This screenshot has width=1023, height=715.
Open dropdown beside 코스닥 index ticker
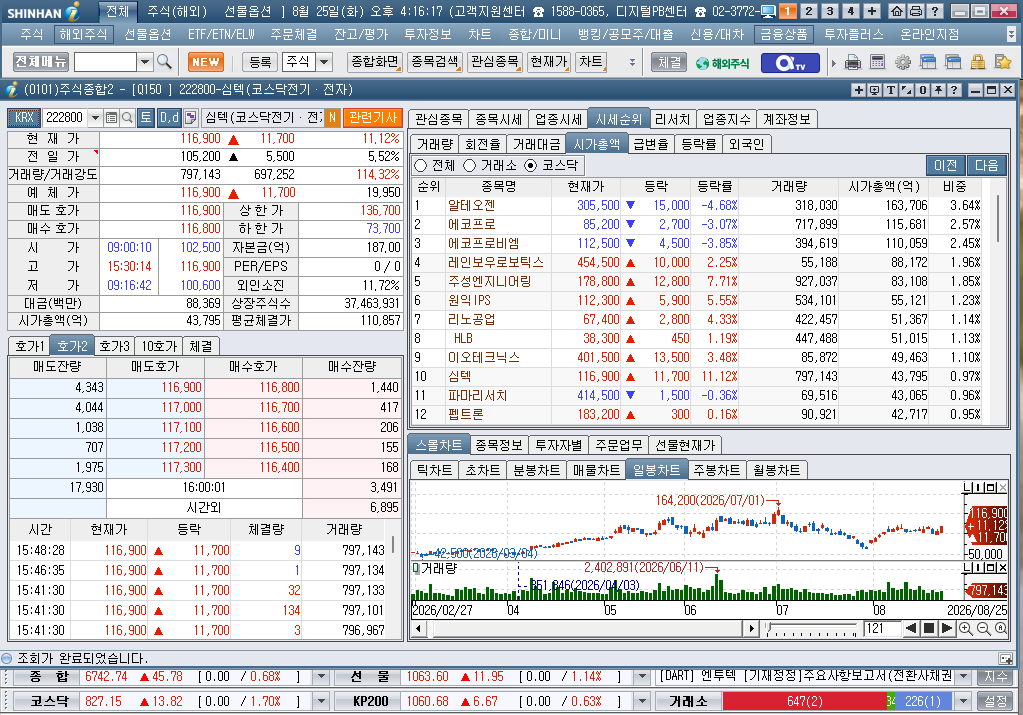[x=320, y=701]
